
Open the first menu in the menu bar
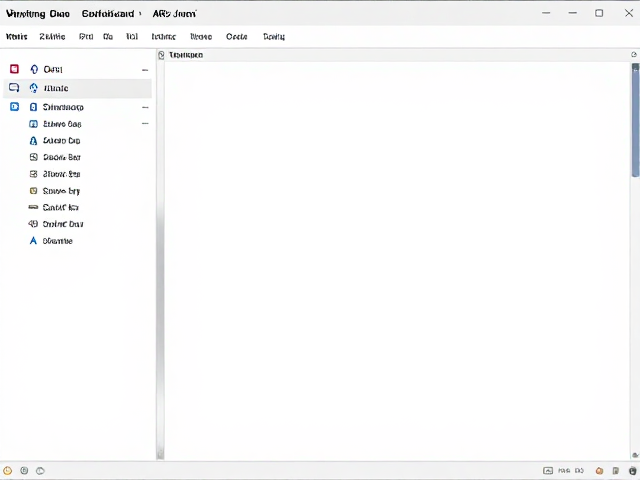click(17, 37)
